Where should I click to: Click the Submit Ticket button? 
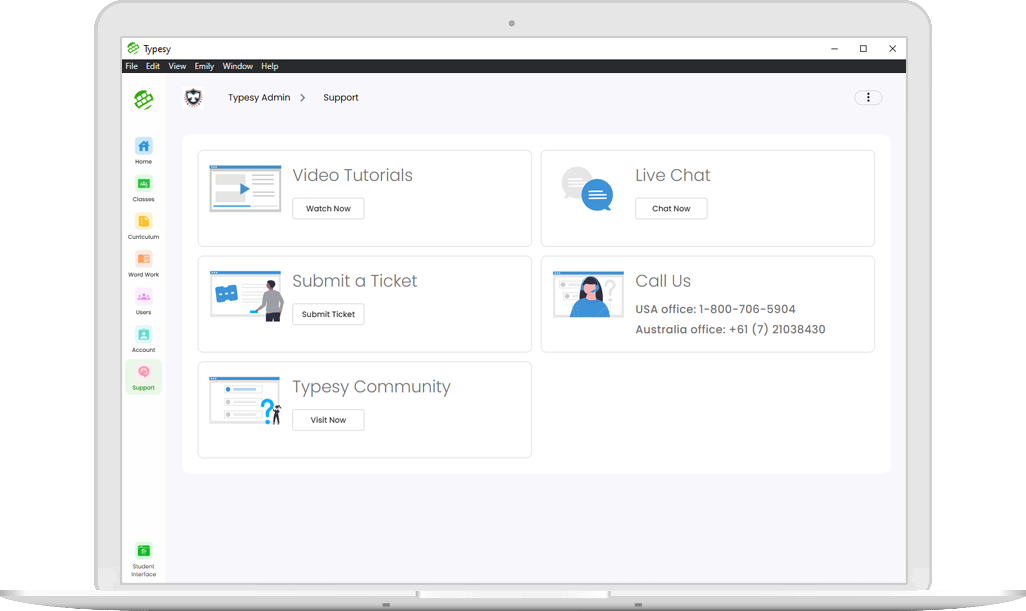click(328, 314)
